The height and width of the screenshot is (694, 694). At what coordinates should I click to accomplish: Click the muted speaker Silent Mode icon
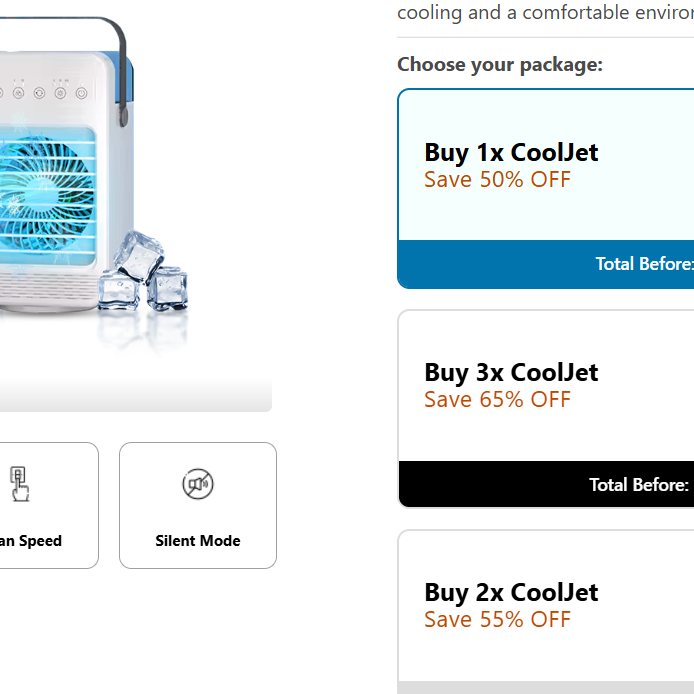198,484
